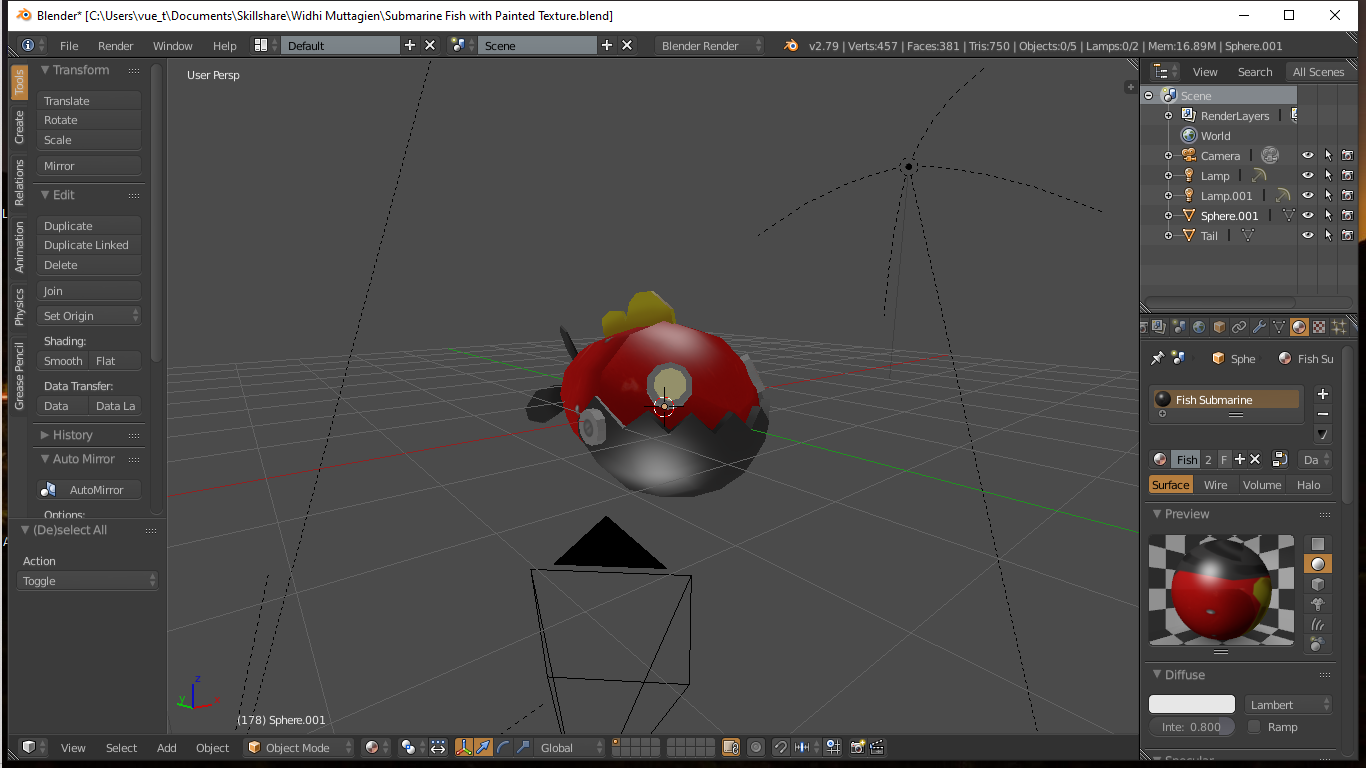Open the World properties tab icon
The width and height of the screenshot is (1366, 768).
pos(1199,326)
